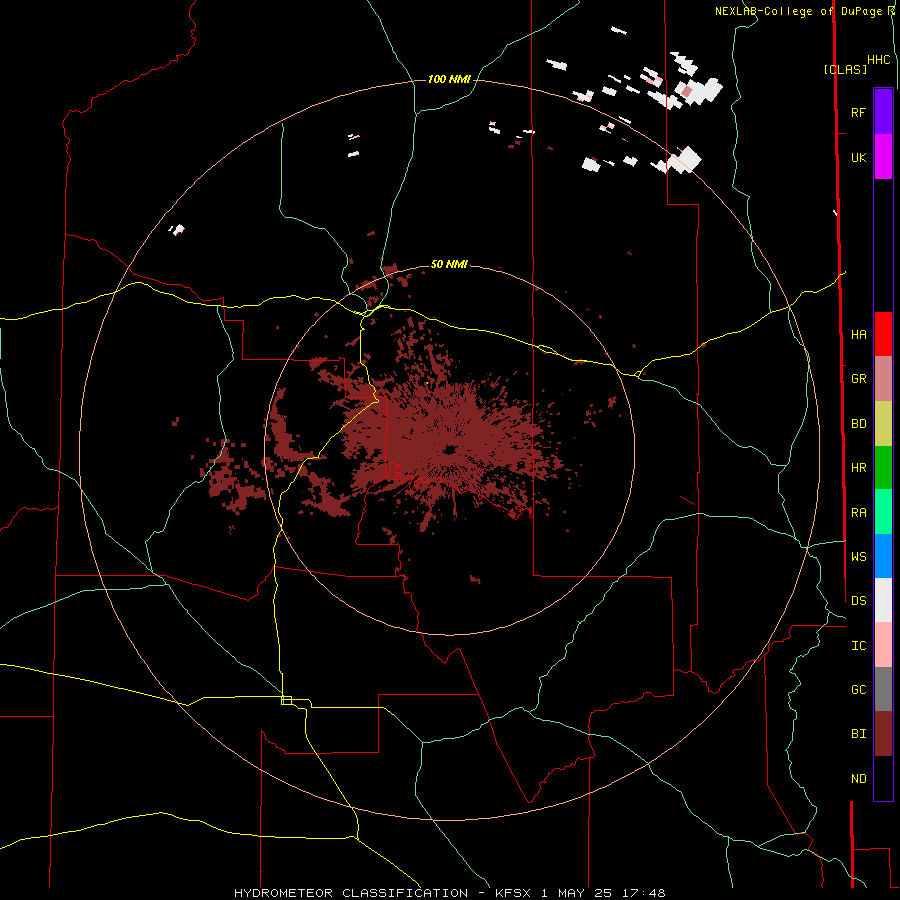Click the purple RF swatch in the legend
Viewport: 900px width, 900px height.
click(x=883, y=112)
